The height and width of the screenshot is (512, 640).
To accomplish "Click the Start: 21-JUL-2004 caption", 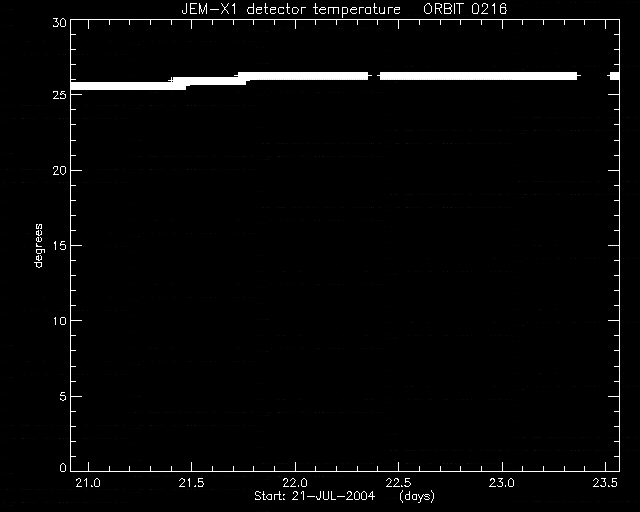I will coord(314,496).
